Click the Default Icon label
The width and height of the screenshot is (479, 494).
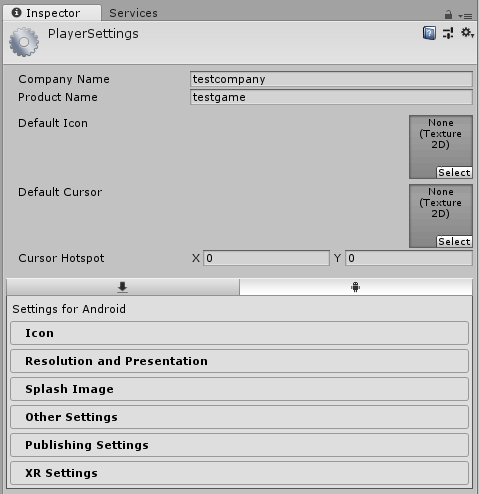tap(53, 123)
